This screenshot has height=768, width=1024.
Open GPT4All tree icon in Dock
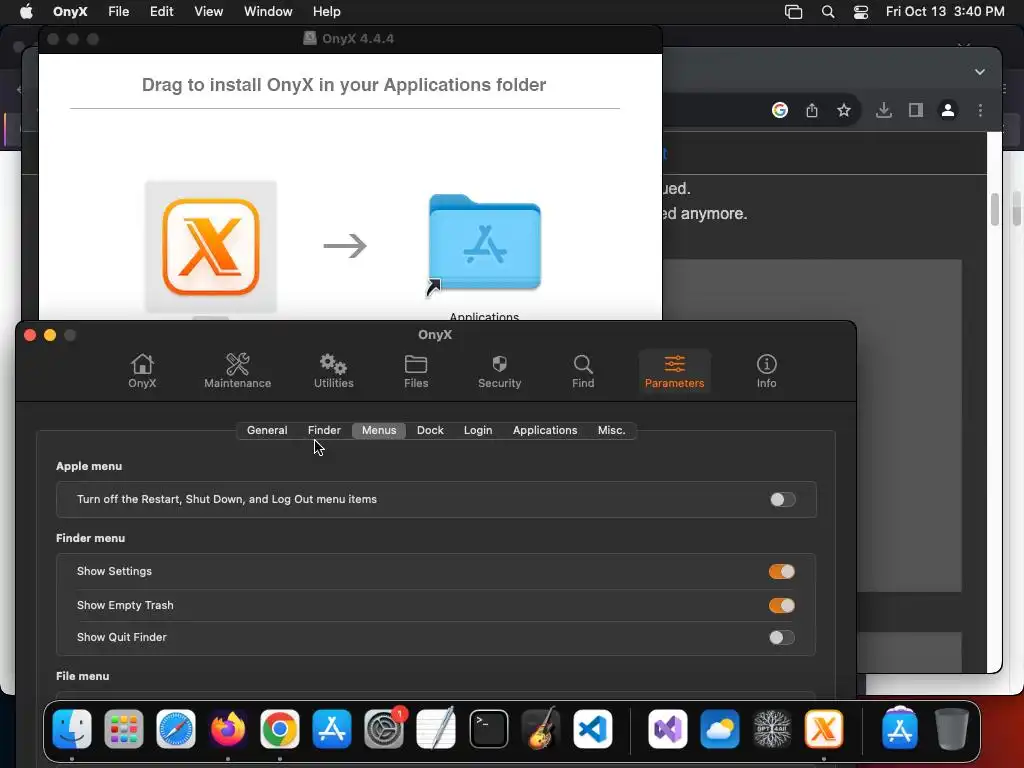coord(772,728)
